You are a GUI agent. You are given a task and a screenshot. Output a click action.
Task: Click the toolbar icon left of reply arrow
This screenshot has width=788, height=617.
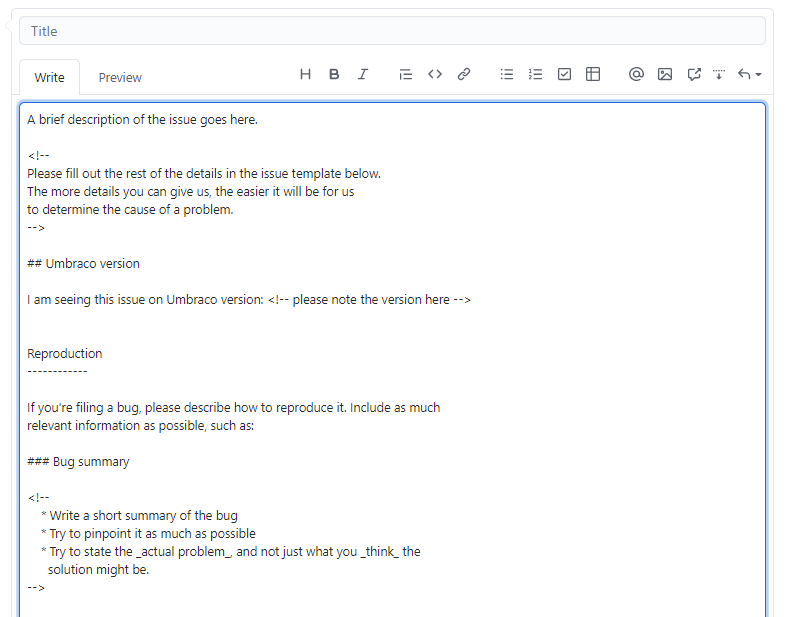coord(719,74)
